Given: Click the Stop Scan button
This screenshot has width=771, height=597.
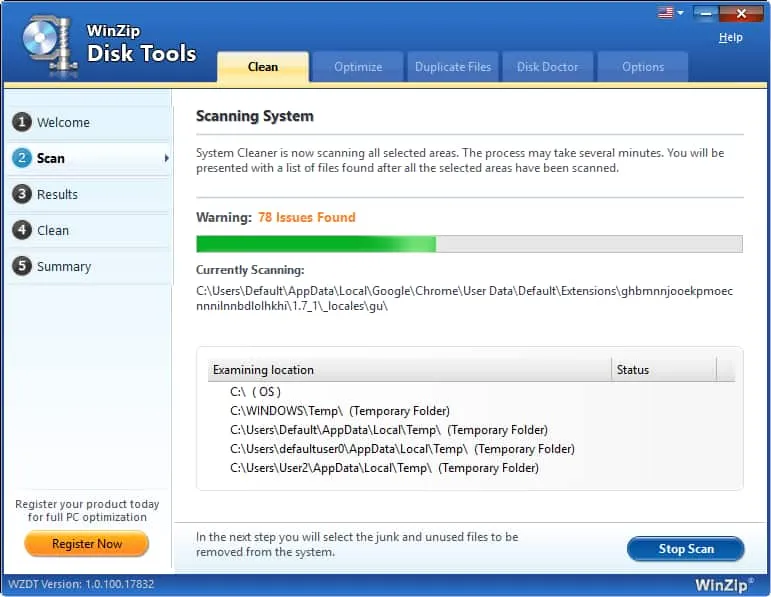Looking at the screenshot, I should [x=686, y=549].
